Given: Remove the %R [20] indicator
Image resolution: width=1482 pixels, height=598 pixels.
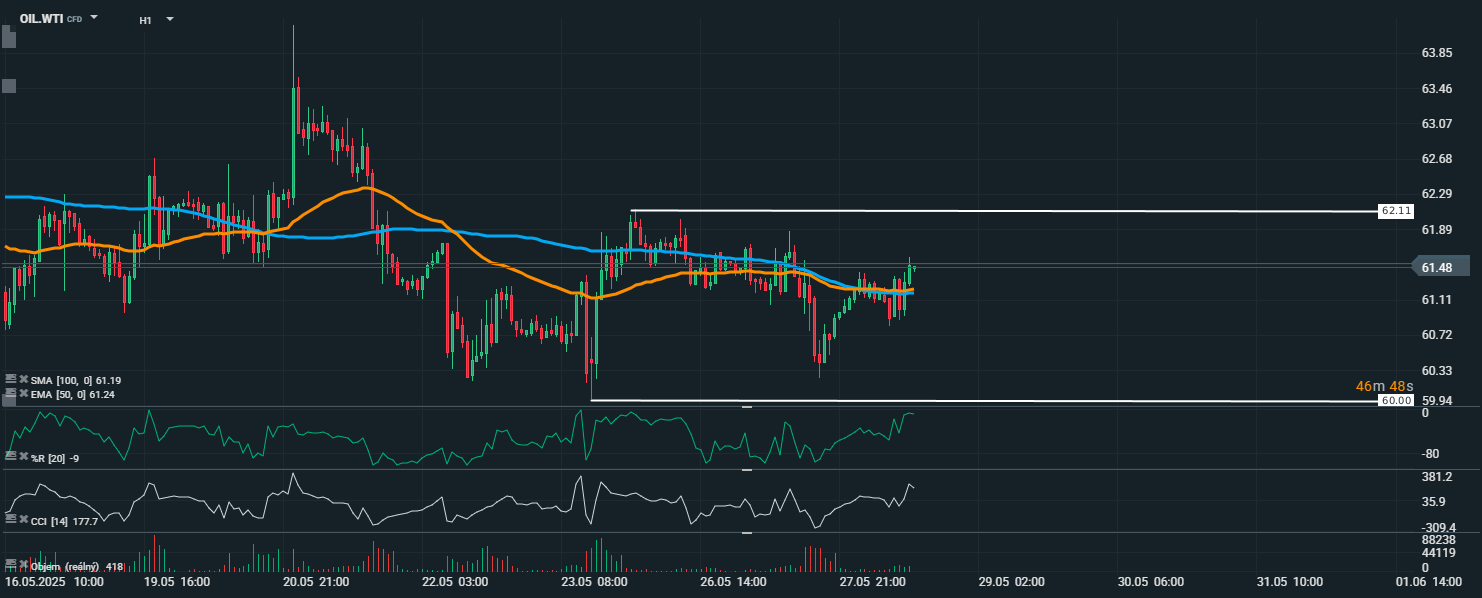Looking at the screenshot, I should point(23,456).
